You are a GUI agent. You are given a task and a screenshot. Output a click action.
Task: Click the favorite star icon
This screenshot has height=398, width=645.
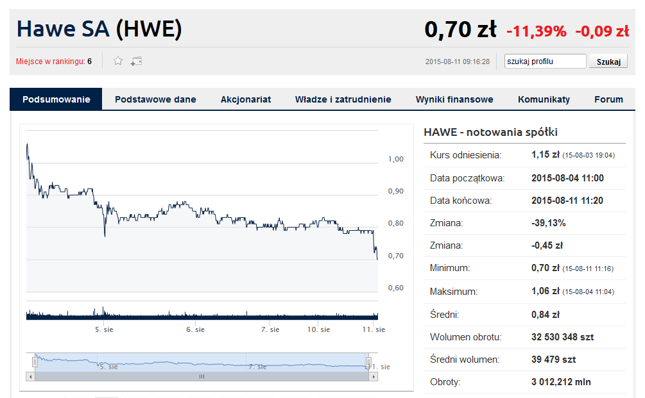(118, 61)
